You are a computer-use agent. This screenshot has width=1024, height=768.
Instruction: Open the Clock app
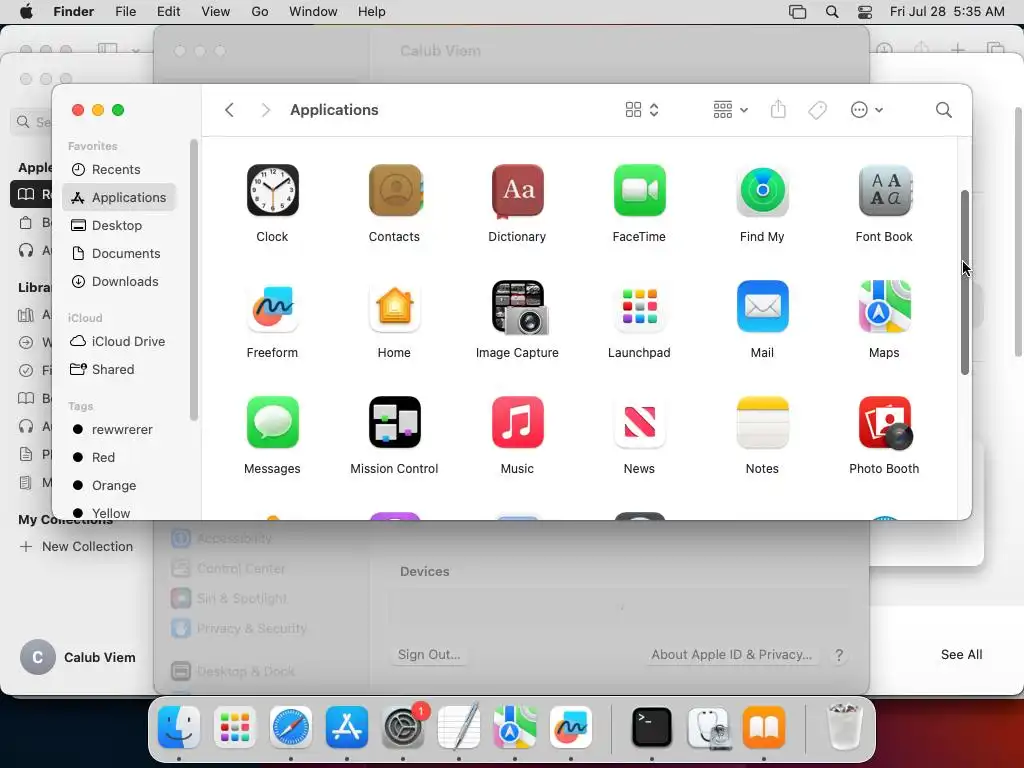click(272, 190)
